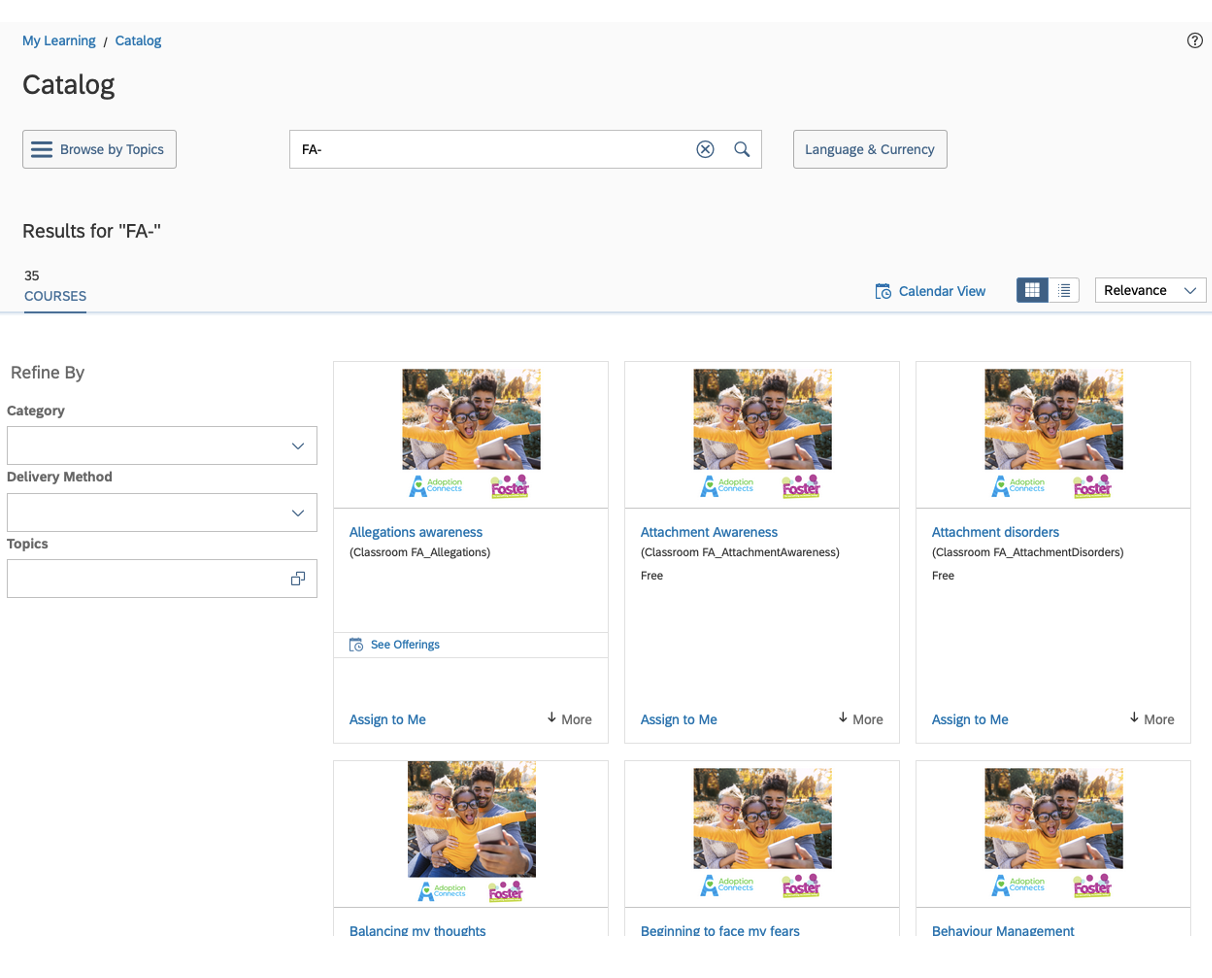Viewport: 1212px width, 978px height.
Task: Click the hamburger icon in Browse by Topics
Action: pyautogui.click(x=41, y=149)
